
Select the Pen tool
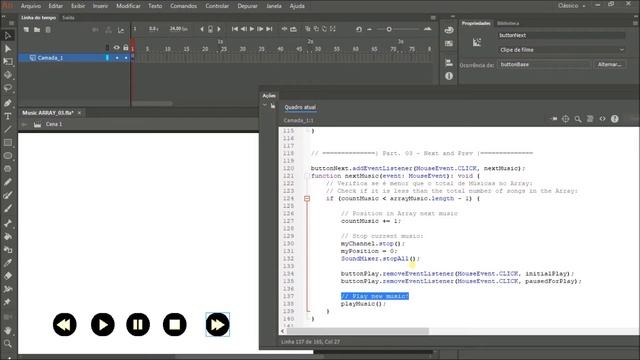[x=8, y=103]
